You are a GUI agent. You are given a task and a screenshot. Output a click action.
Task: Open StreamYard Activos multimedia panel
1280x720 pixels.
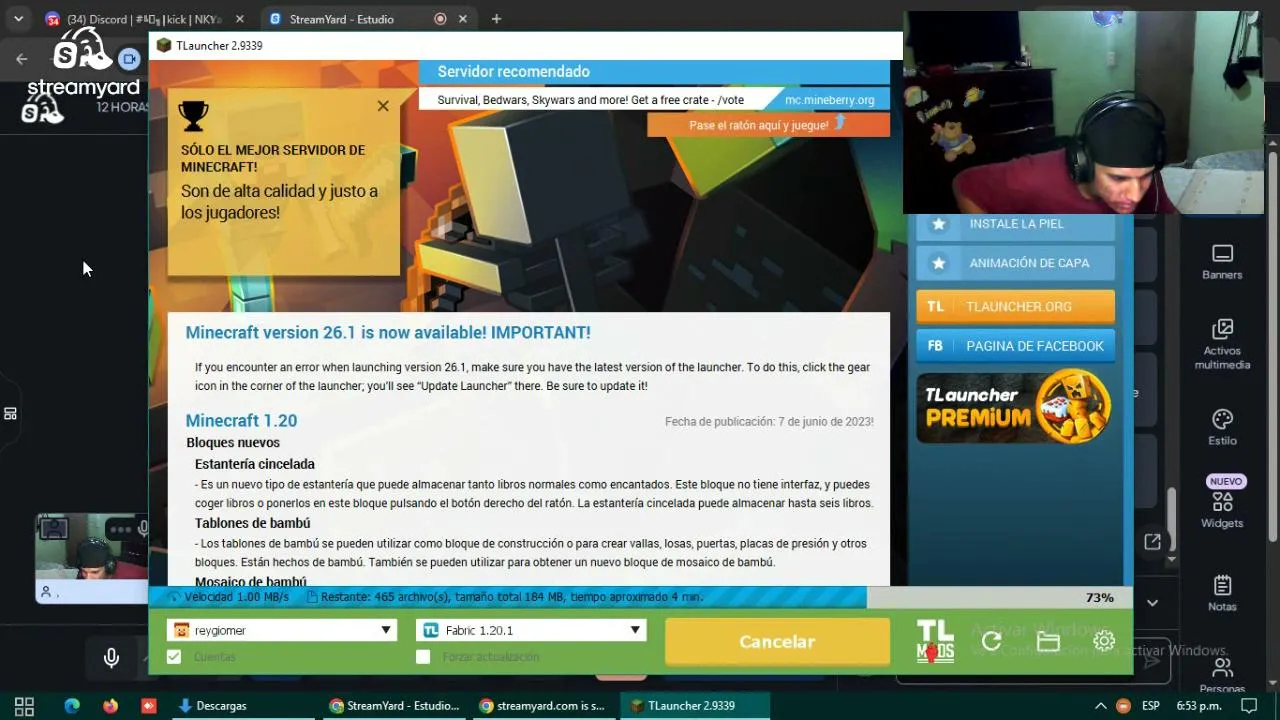[x=1222, y=345]
